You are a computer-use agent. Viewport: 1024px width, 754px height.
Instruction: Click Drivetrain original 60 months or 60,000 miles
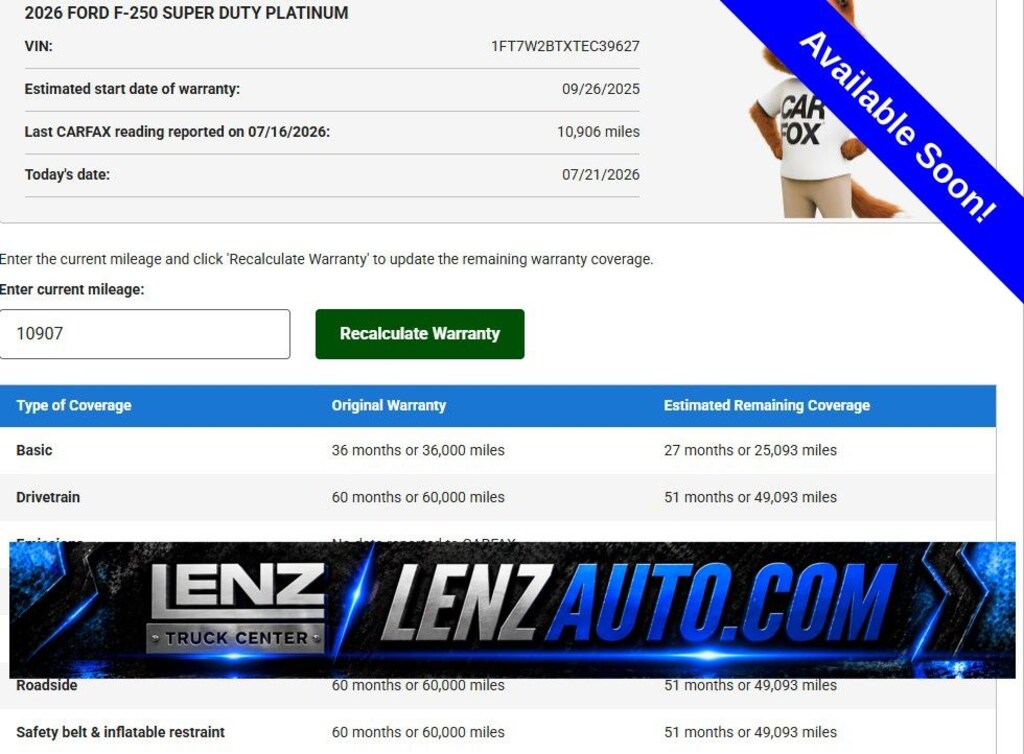click(418, 497)
